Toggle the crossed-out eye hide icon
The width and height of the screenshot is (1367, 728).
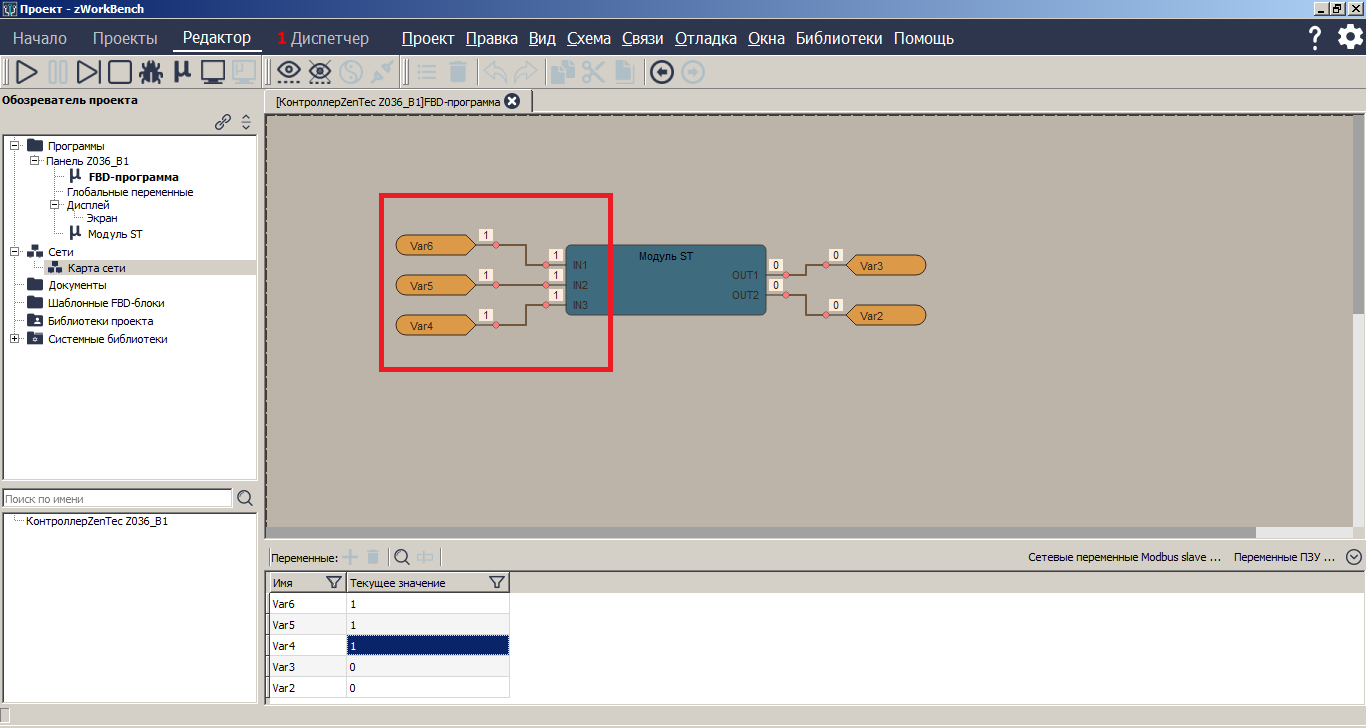coord(320,72)
